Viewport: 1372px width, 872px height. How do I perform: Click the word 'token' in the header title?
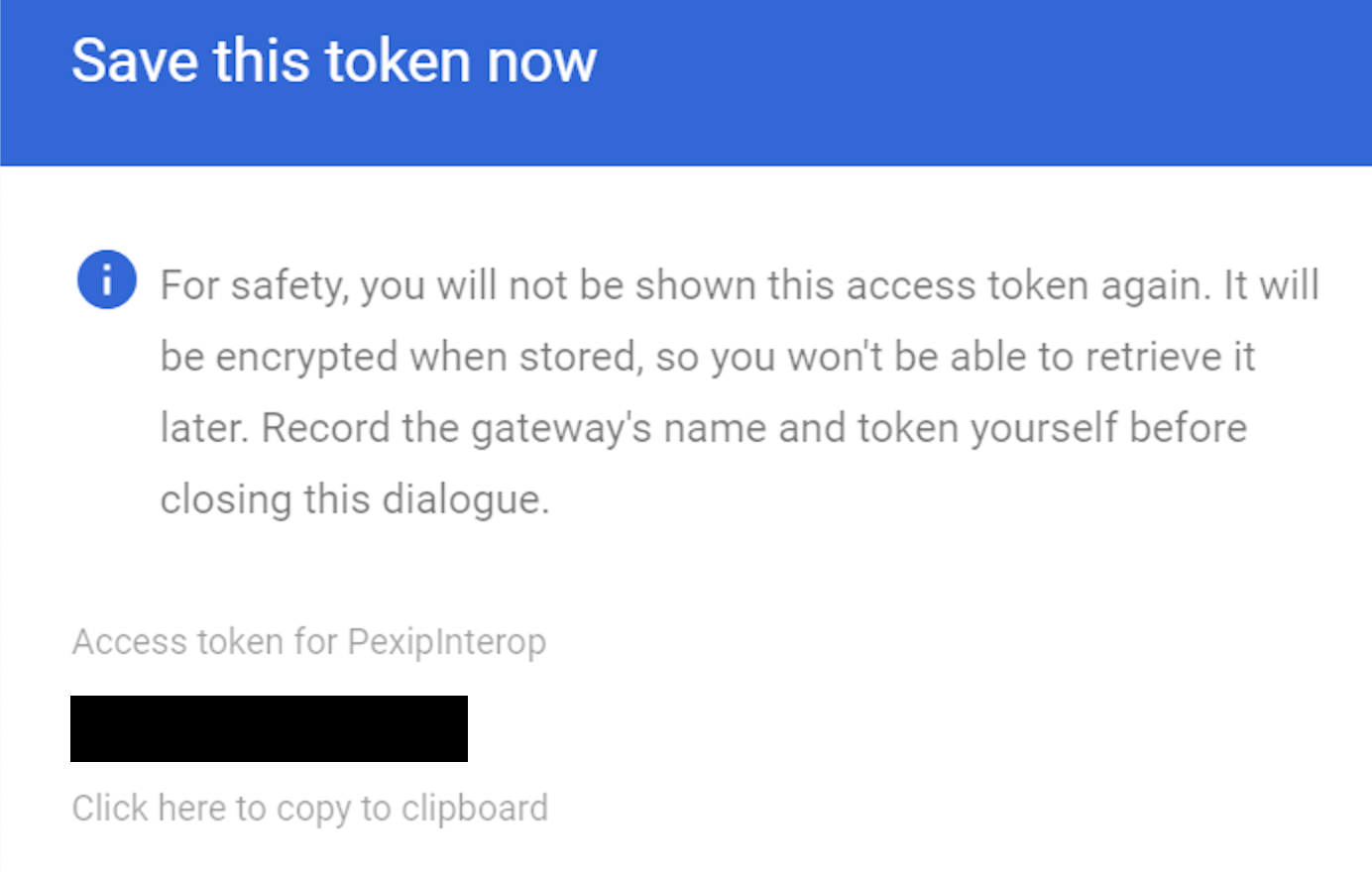pos(398,61)
